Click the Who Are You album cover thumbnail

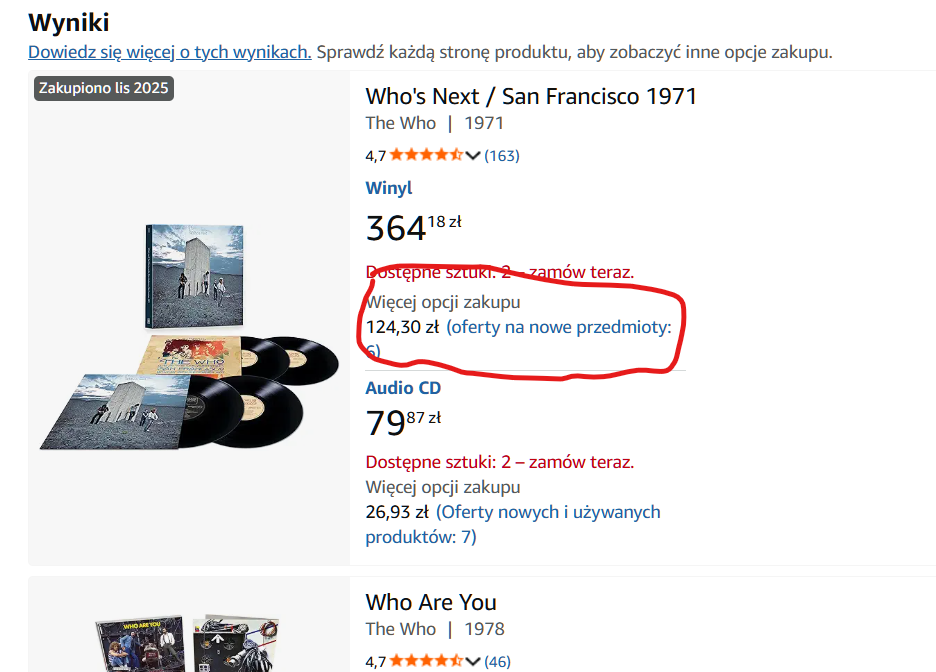pyautogui.click(x=190, y=640)
